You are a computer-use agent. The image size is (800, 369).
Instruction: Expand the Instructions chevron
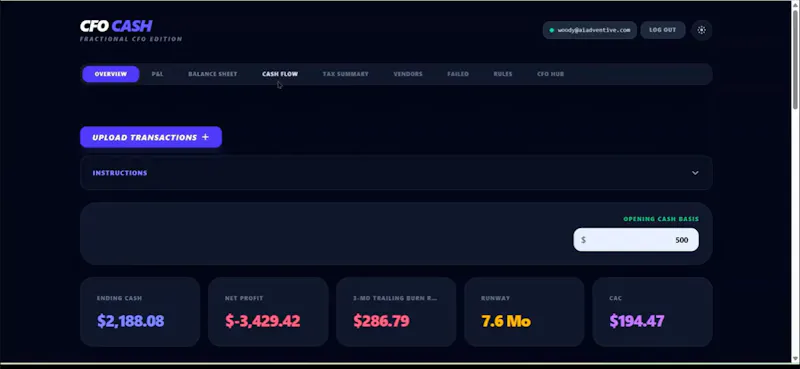[x=695, y=173]
